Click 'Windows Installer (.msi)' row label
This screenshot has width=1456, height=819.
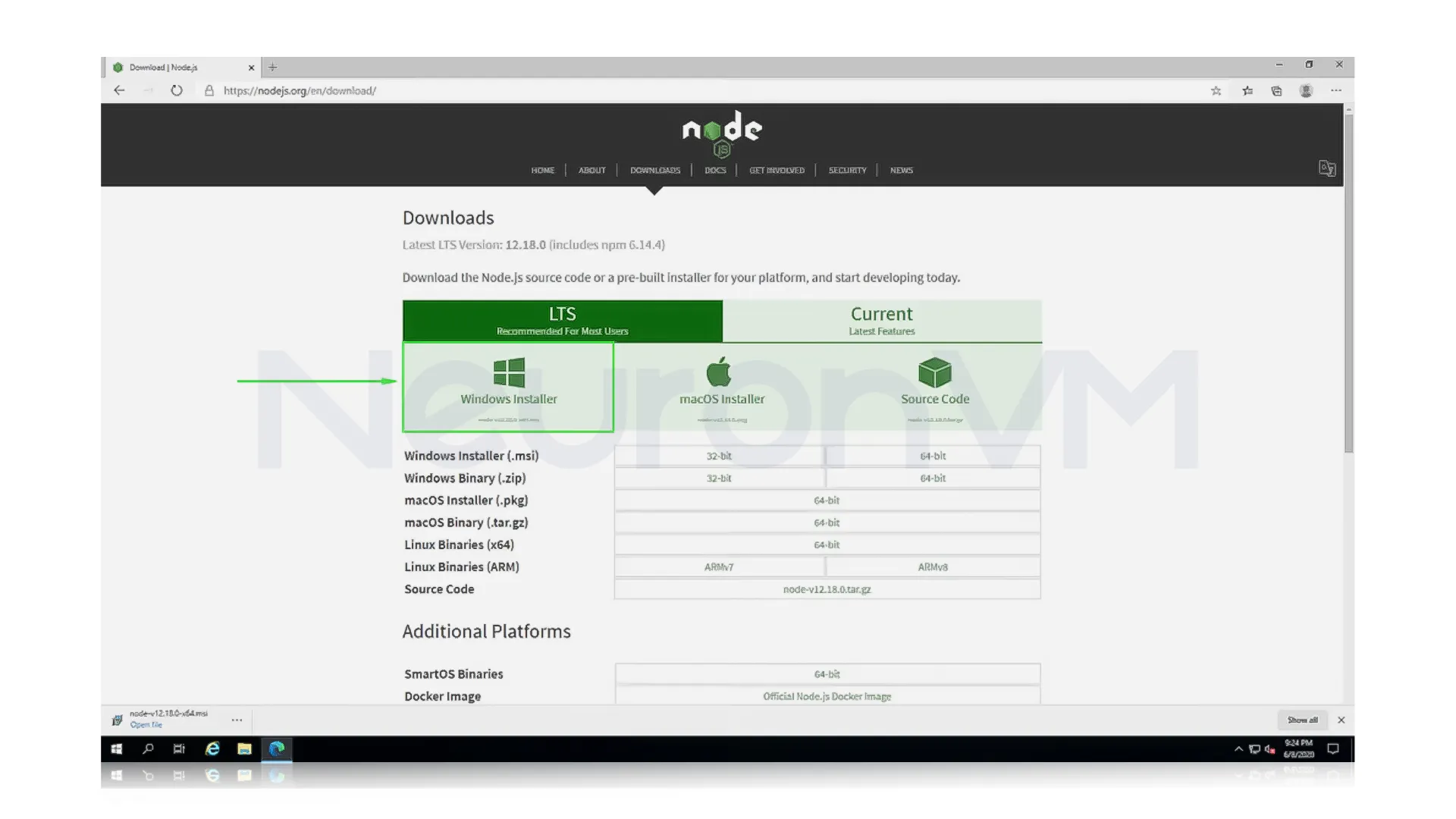(x=471, y=456)
